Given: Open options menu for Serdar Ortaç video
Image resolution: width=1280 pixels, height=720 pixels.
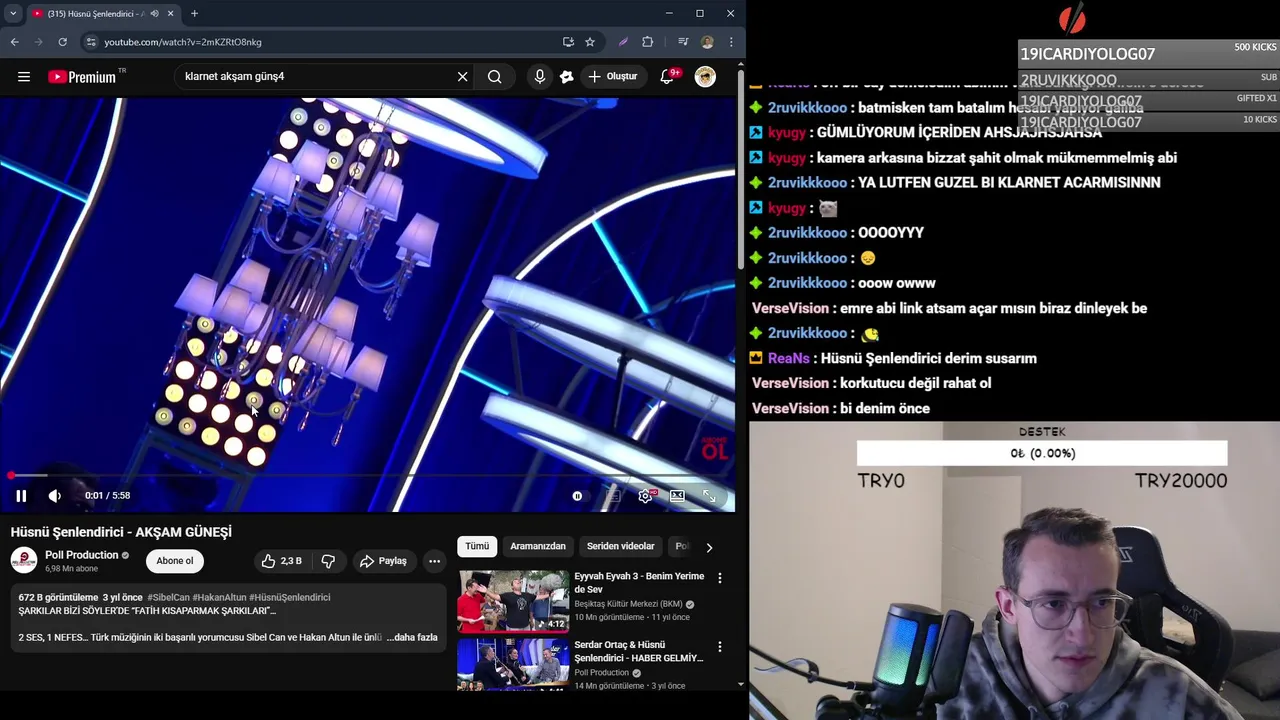Looking at the screenshot, I should pyautogui.click(x=719, y=647).
